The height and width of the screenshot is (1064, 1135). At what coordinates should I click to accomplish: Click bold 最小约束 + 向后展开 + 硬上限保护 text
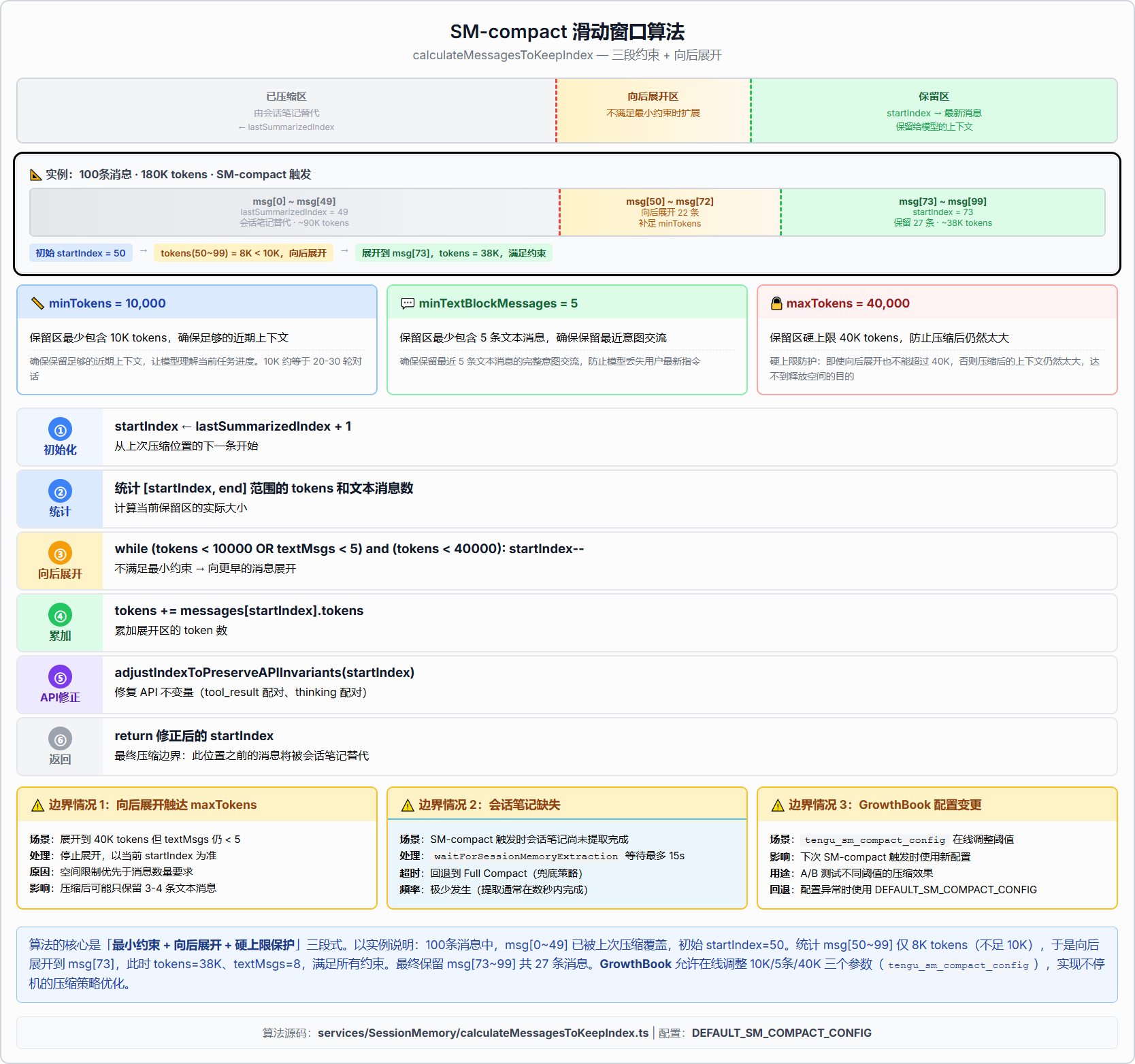(203, 945)
